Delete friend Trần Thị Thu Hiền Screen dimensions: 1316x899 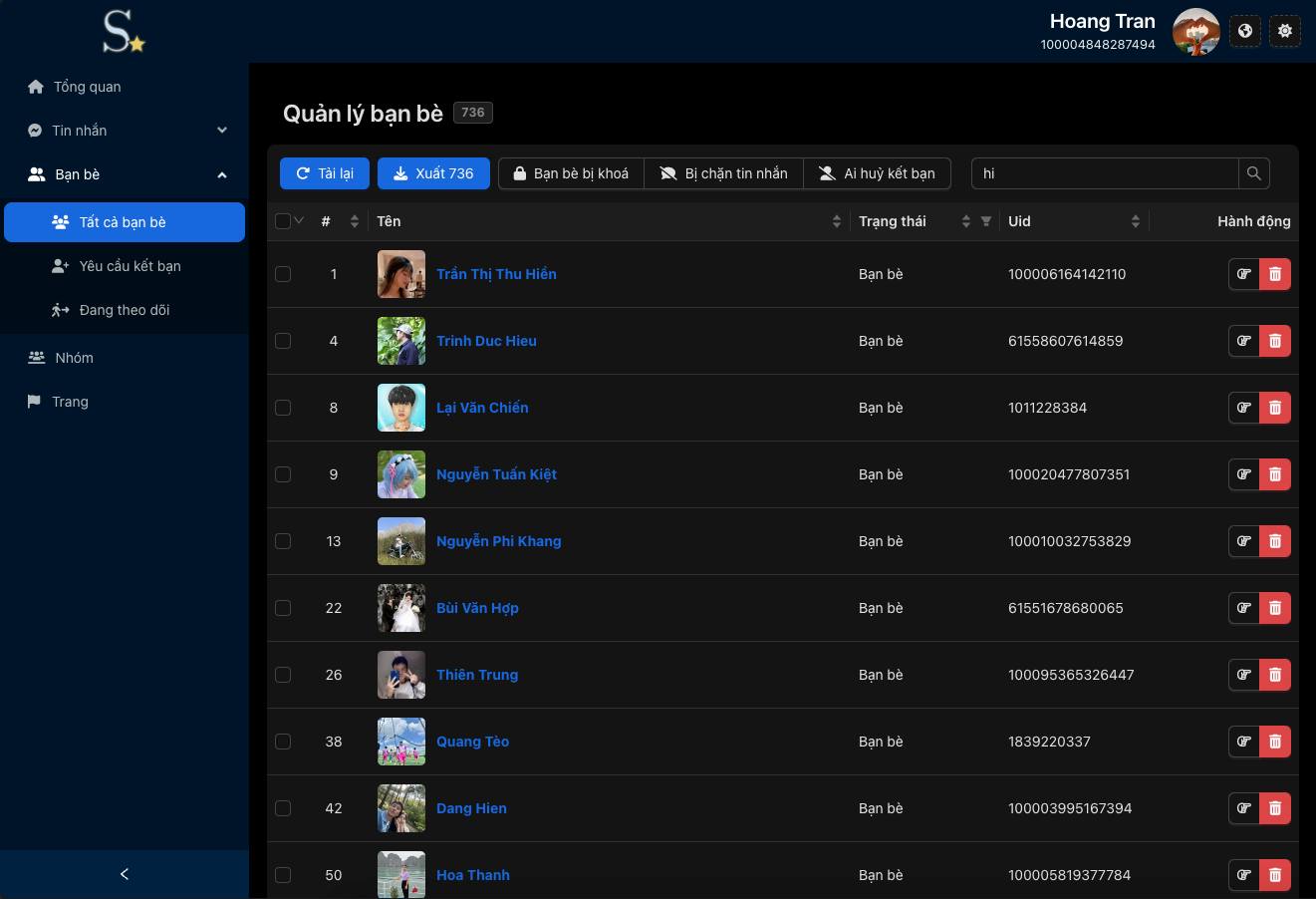(1275, 274)
